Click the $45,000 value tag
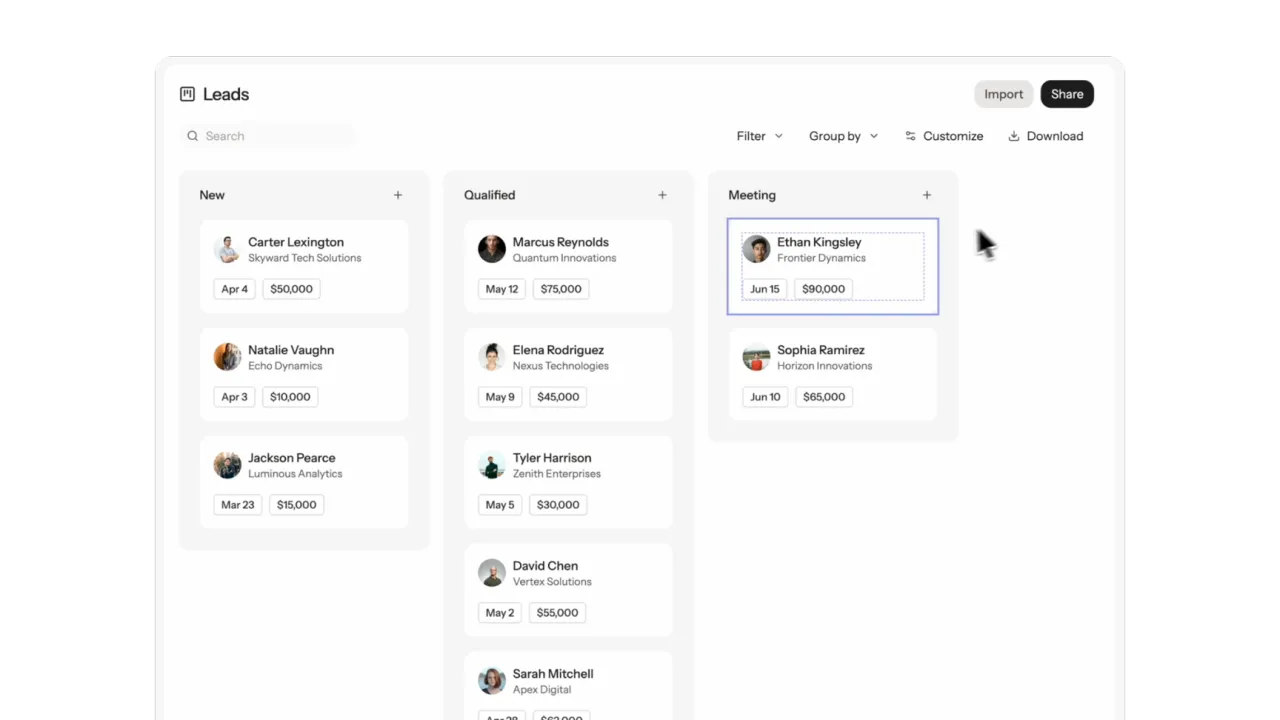 (558, 397)
